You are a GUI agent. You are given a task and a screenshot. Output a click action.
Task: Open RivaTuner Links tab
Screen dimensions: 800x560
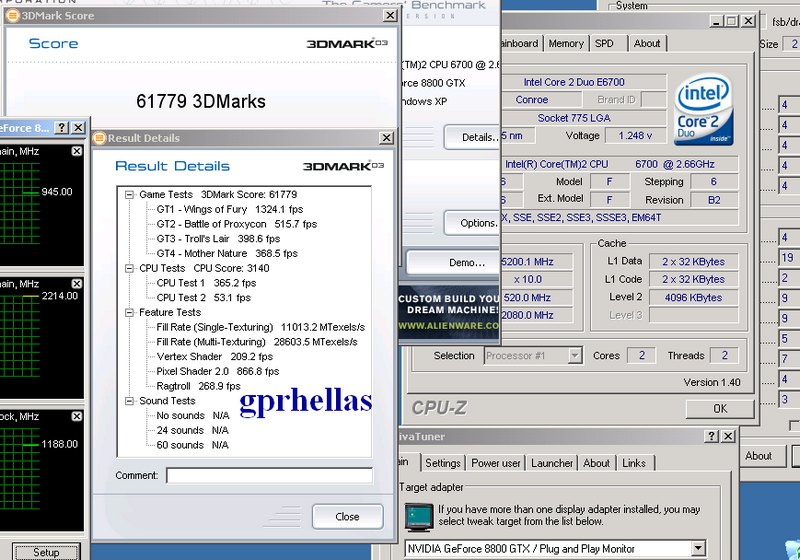coord(634,463)
